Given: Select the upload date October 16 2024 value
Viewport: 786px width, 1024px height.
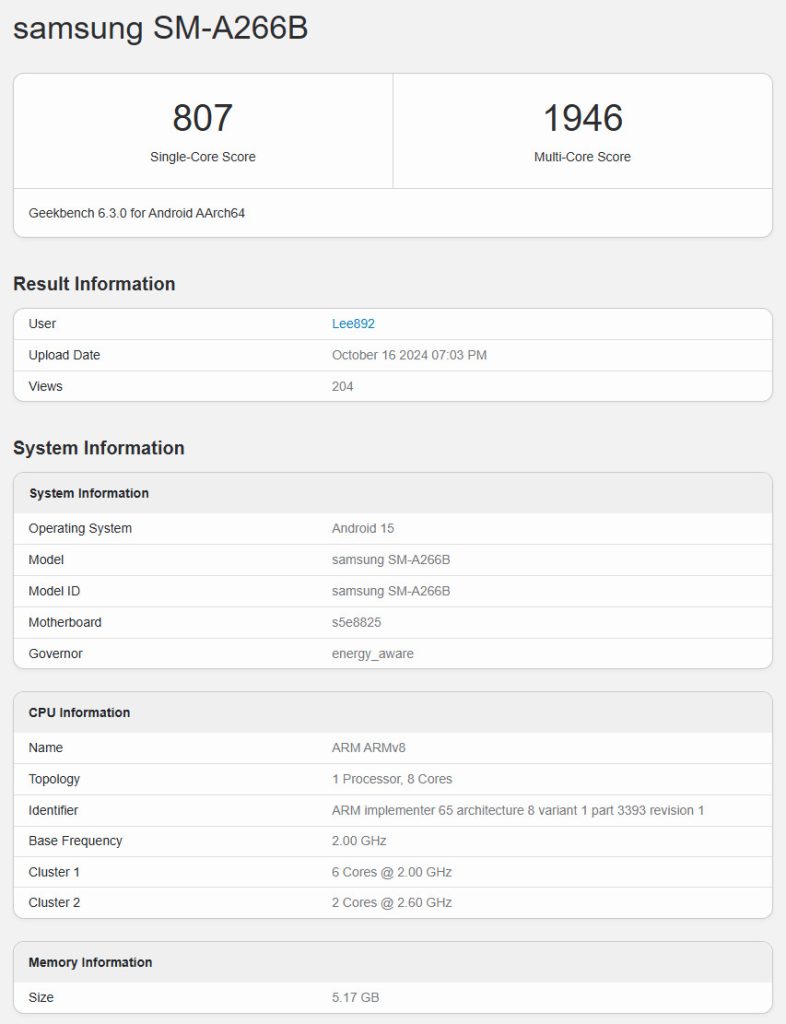Looking at the screenshot, I should (409, 355).
